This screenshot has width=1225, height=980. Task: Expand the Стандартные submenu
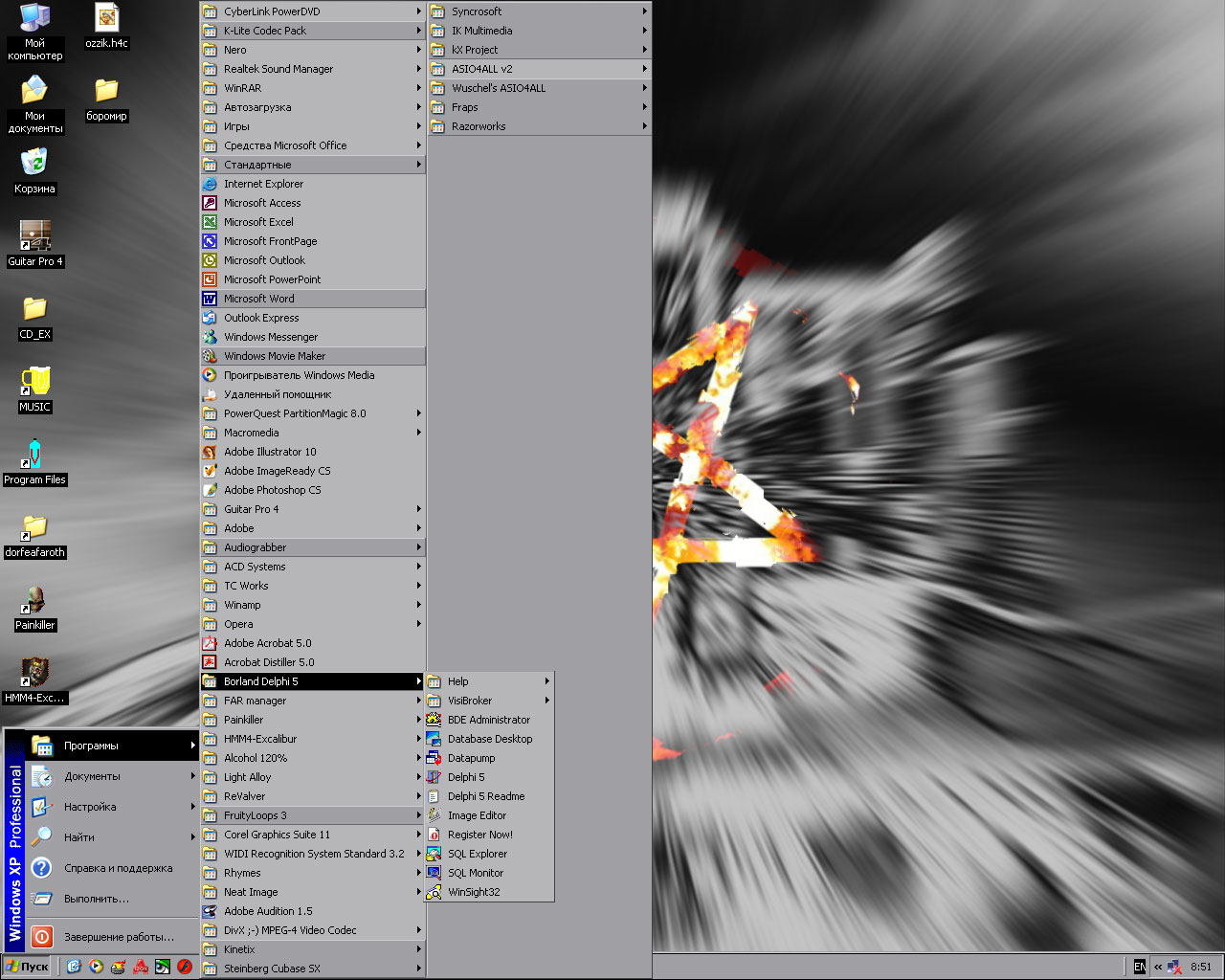(313, 165)
